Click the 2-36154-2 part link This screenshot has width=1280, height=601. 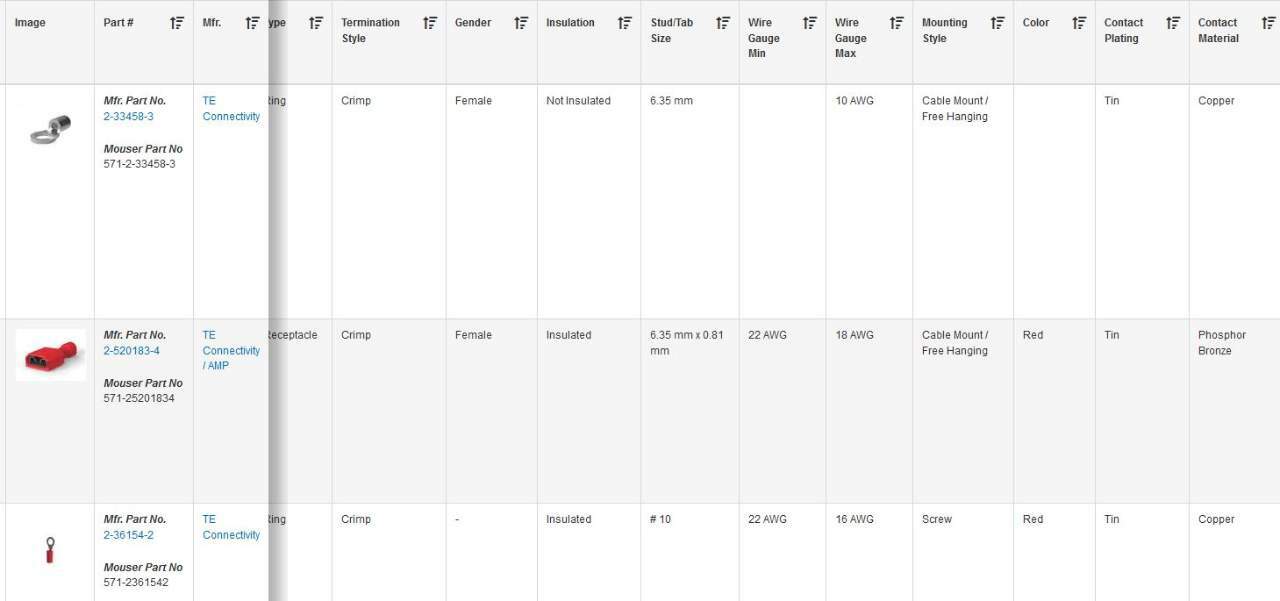128,535
